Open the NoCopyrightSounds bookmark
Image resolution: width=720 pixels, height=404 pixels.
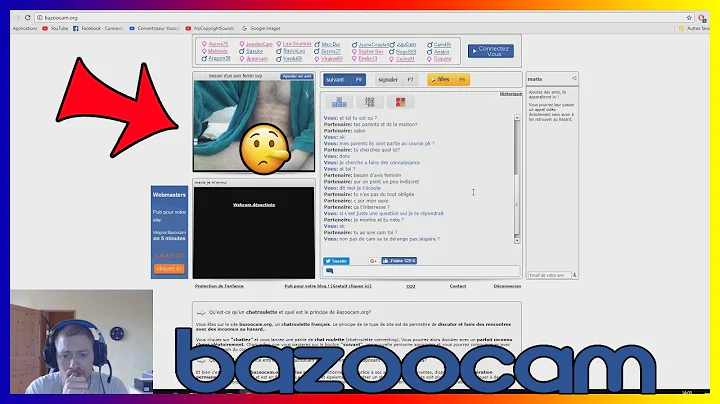click(210, 28)
